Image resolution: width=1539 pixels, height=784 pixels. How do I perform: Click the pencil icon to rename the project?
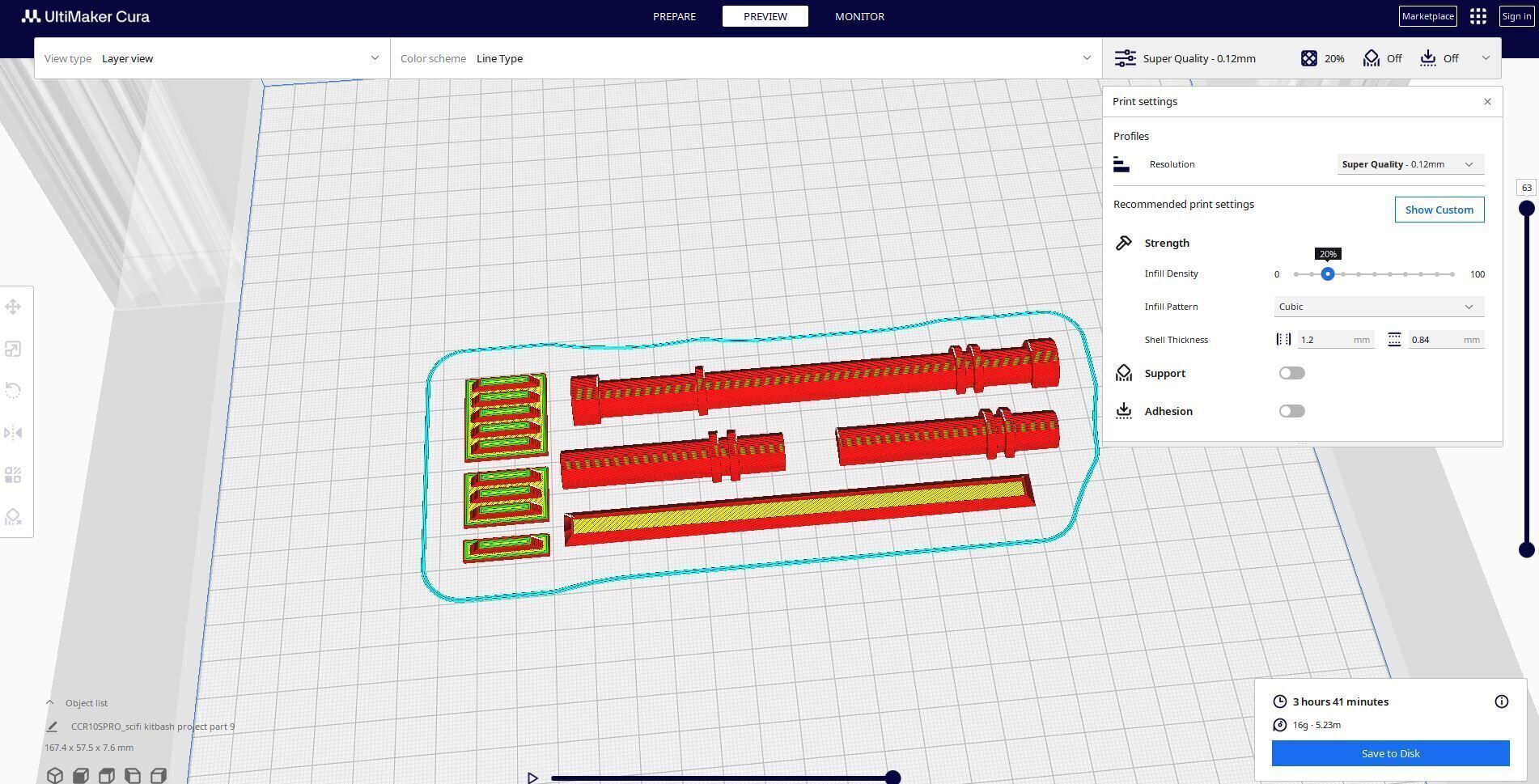click(52, 727)
